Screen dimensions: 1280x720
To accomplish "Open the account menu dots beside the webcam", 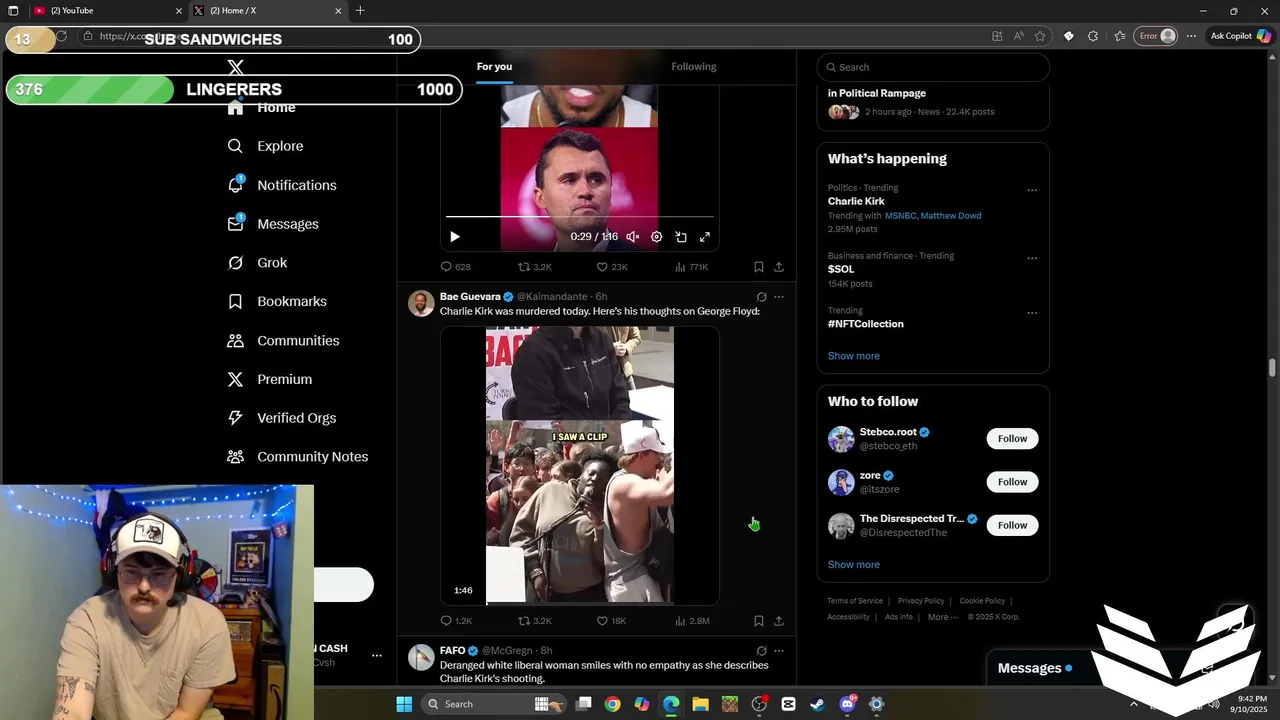I will [377, 656].
